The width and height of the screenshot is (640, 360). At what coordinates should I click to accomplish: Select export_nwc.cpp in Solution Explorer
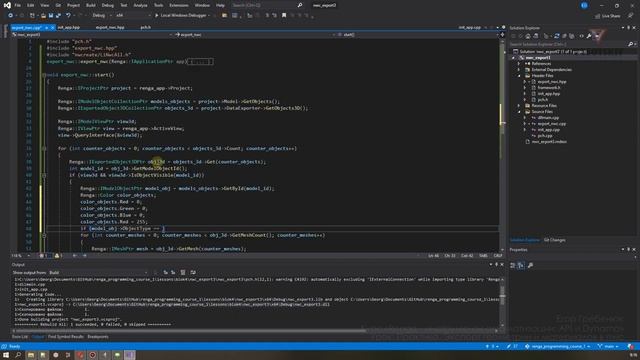coord(551,124)
